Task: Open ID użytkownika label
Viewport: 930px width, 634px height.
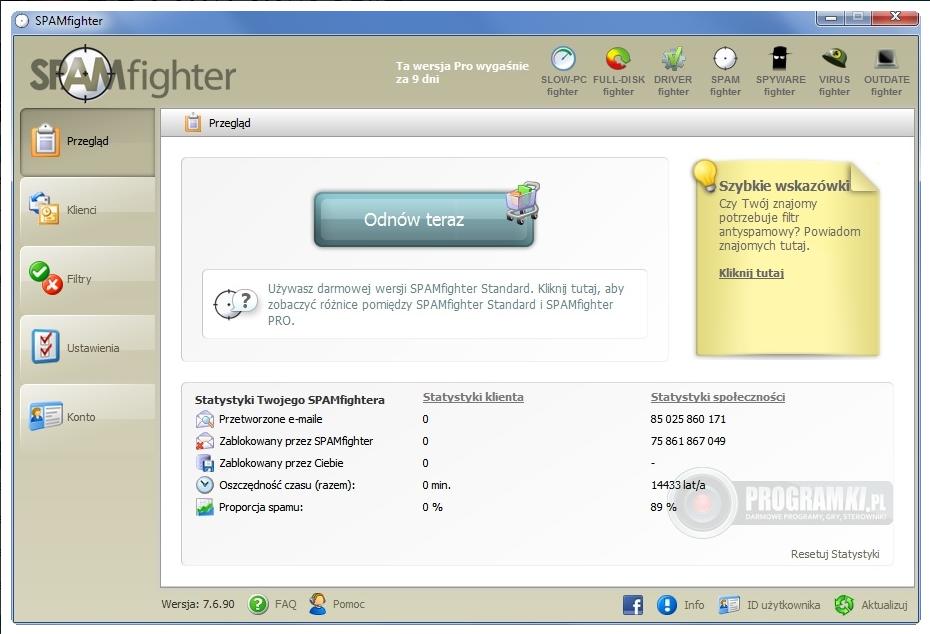Action: pos(784,605)
